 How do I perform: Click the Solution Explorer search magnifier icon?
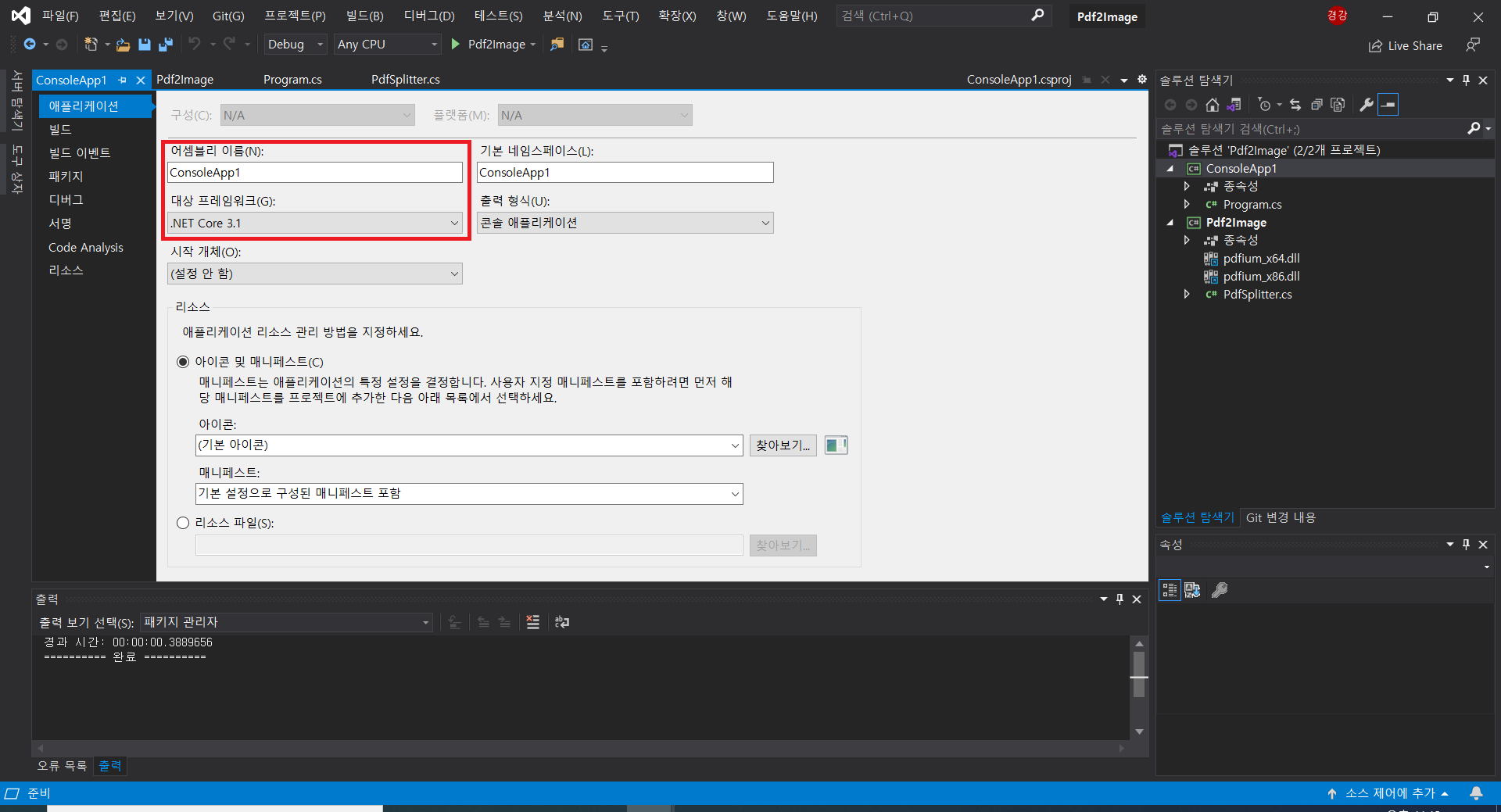[1474, 128]
